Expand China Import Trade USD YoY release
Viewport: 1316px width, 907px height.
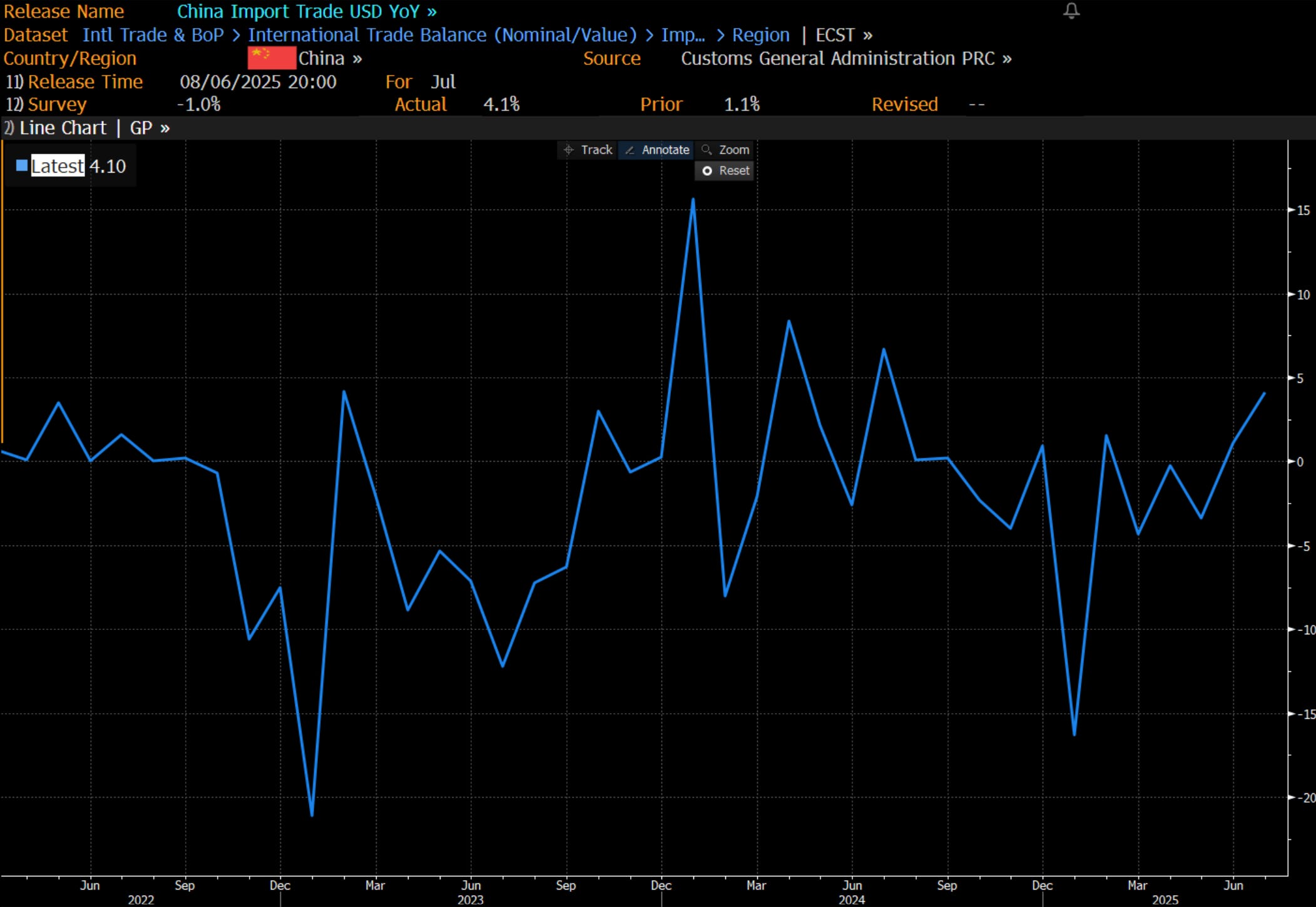pyautogui.click(x=307, y=12)
